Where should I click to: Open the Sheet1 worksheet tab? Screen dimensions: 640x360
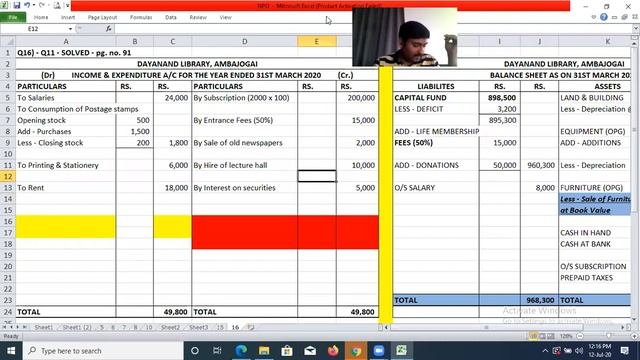point(43,327)
